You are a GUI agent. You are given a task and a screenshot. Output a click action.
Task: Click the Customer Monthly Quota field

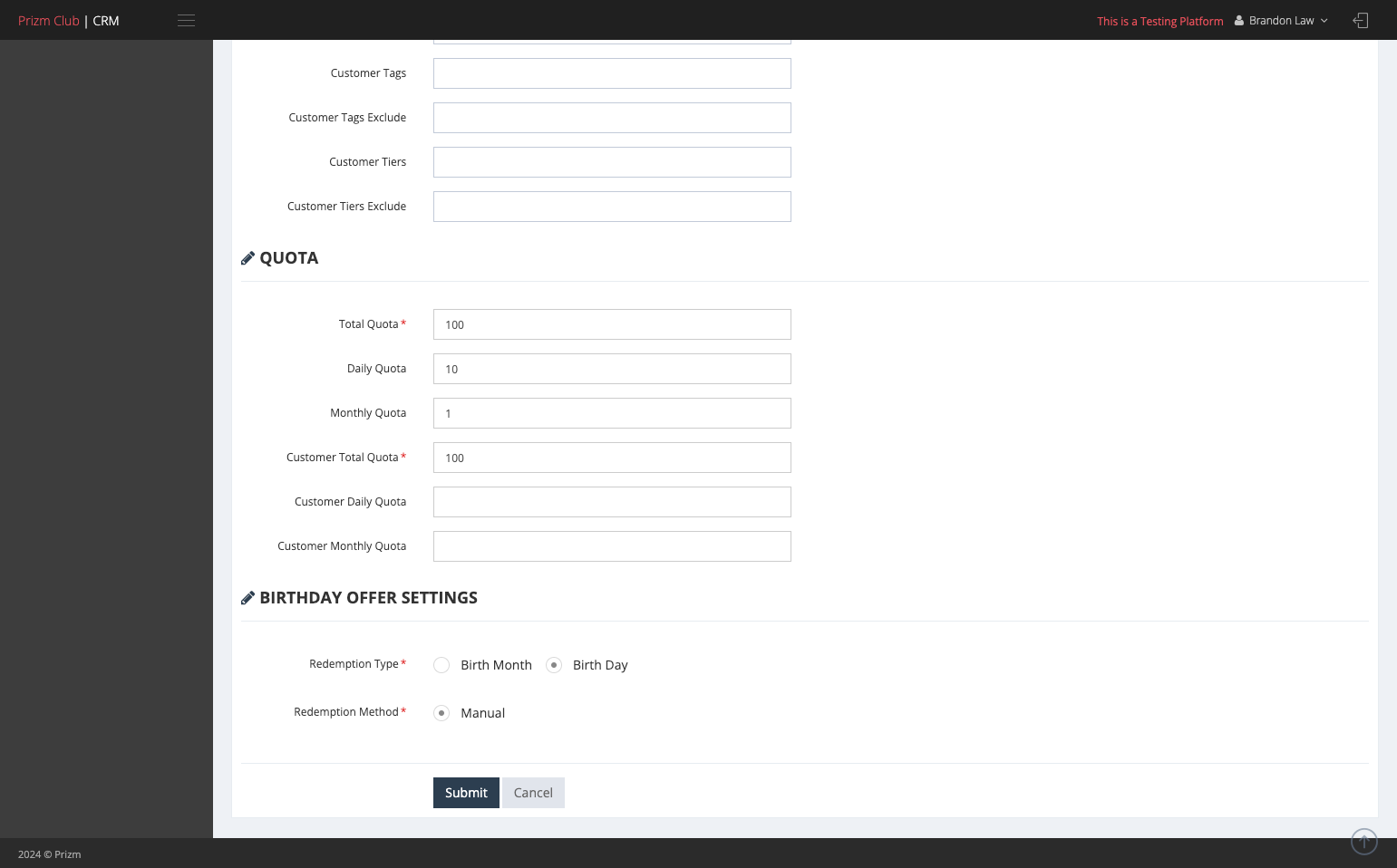(x=612, y=546)
